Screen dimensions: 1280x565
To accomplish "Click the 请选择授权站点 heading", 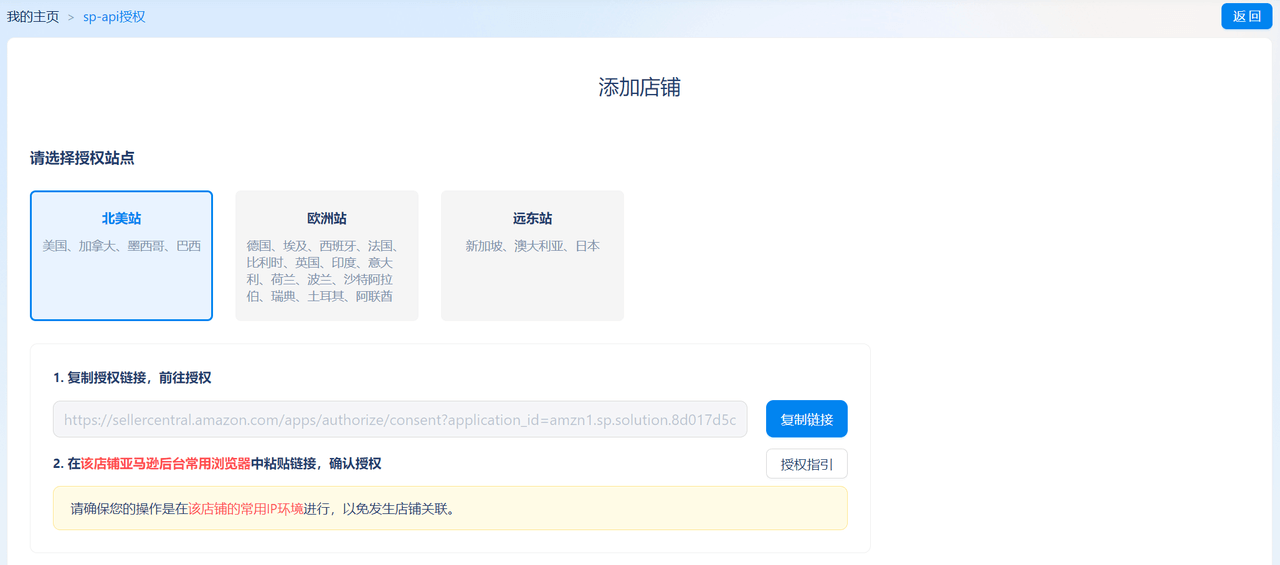I will click(x=82, y=158).
